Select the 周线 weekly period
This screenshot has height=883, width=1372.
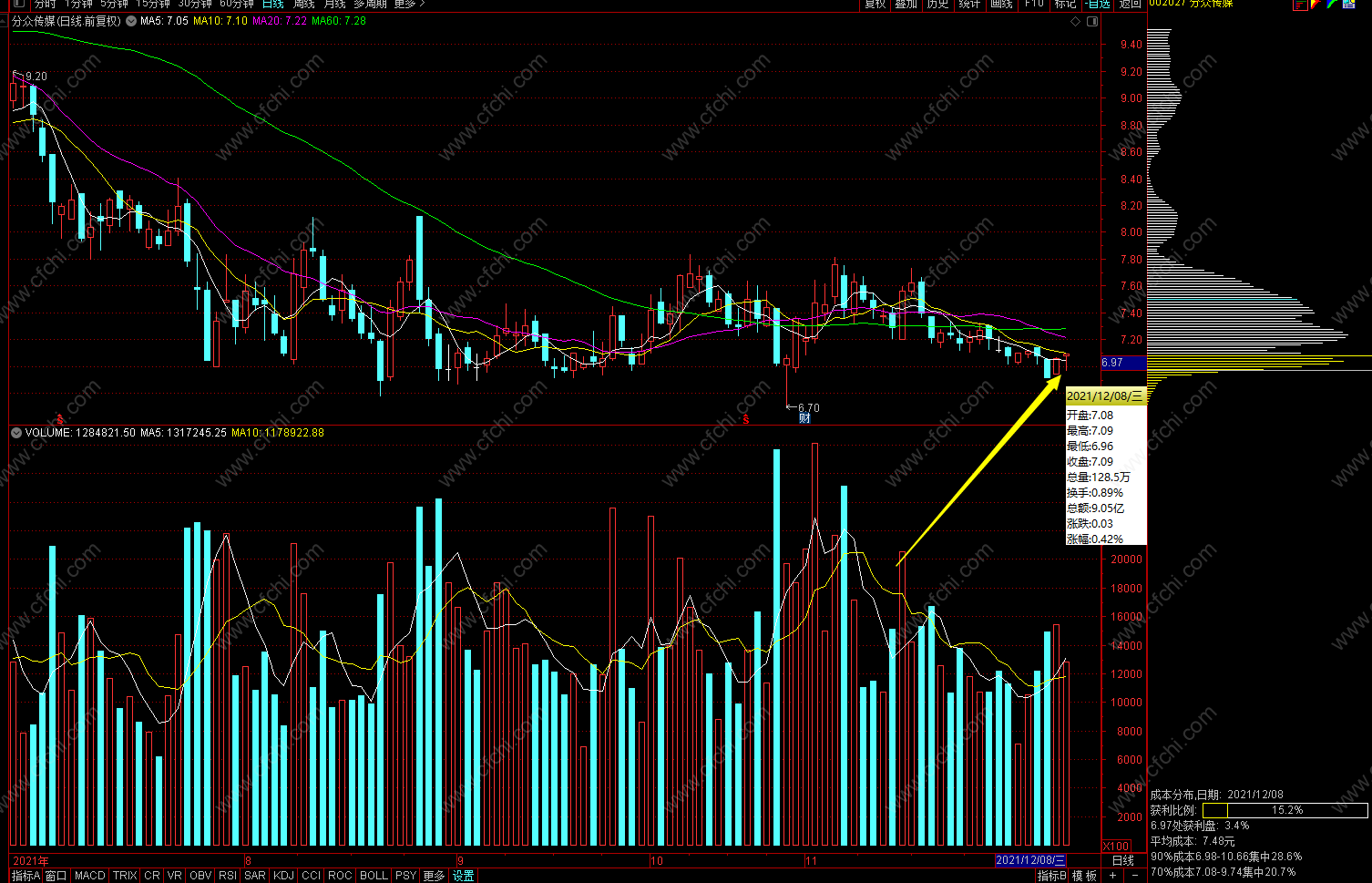(304, 4)
